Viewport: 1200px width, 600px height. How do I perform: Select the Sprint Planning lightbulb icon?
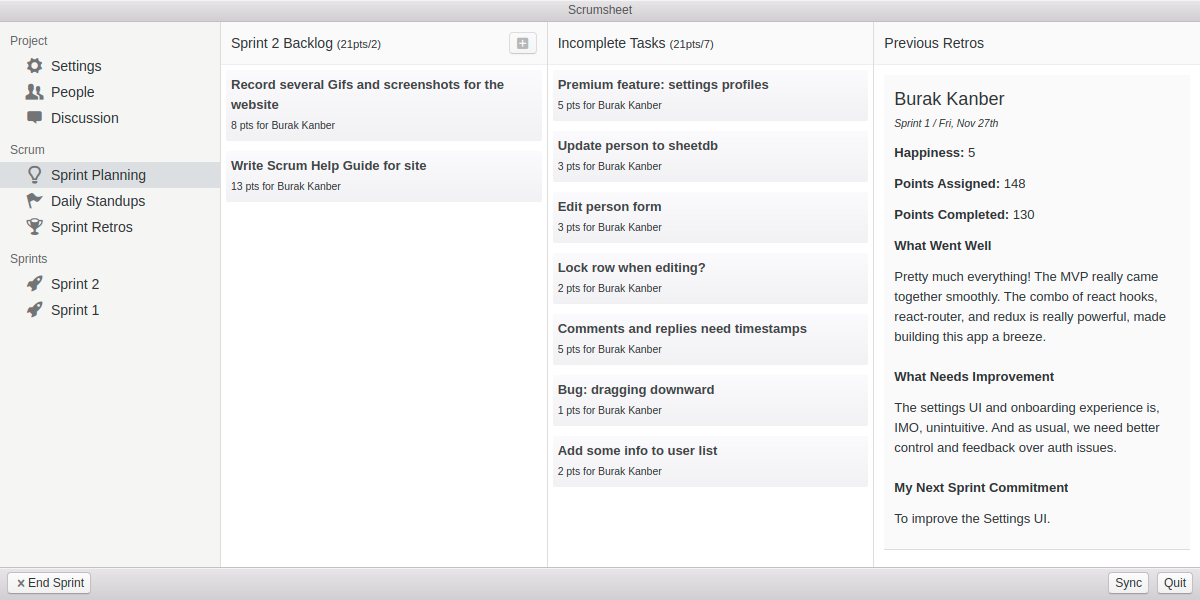(x=32, y=174)
